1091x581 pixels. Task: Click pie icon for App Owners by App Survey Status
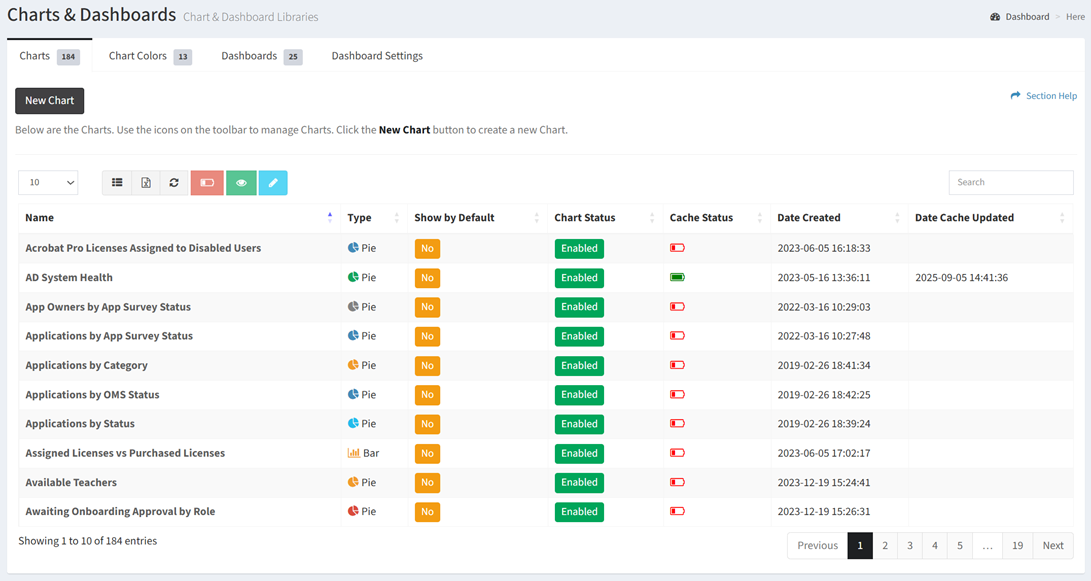(353, 306)
